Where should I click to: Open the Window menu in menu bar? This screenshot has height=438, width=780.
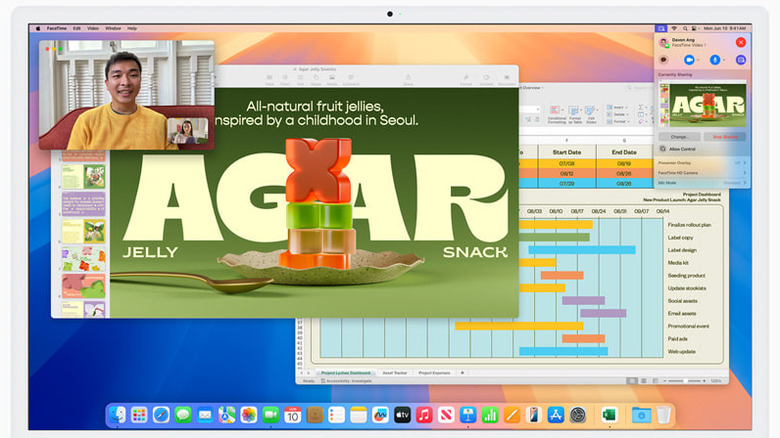click(x=113, y=28)
